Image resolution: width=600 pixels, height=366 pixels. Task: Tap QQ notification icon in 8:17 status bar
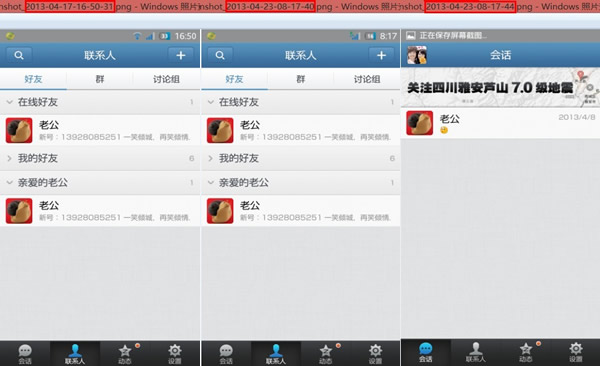(211, 36)
